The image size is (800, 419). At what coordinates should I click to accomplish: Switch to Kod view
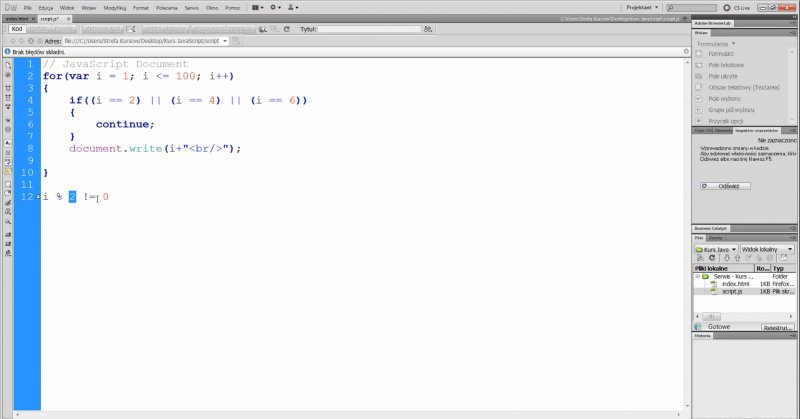pyautogui.click(x=17, y=29)
